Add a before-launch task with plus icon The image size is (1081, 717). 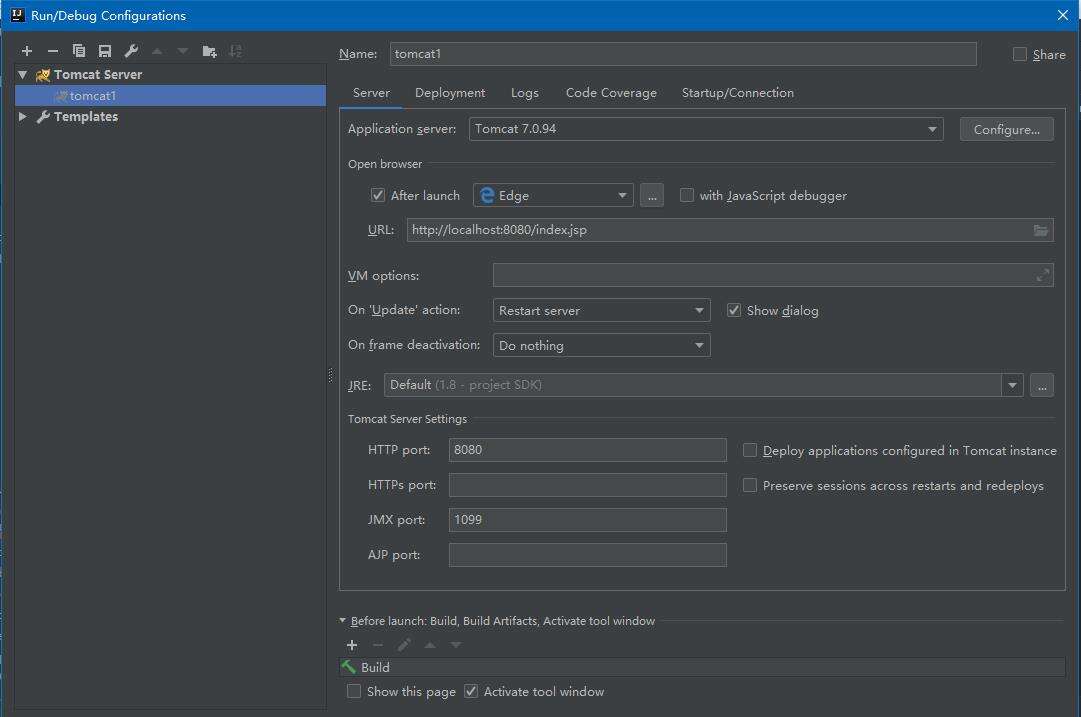[352, 645]
